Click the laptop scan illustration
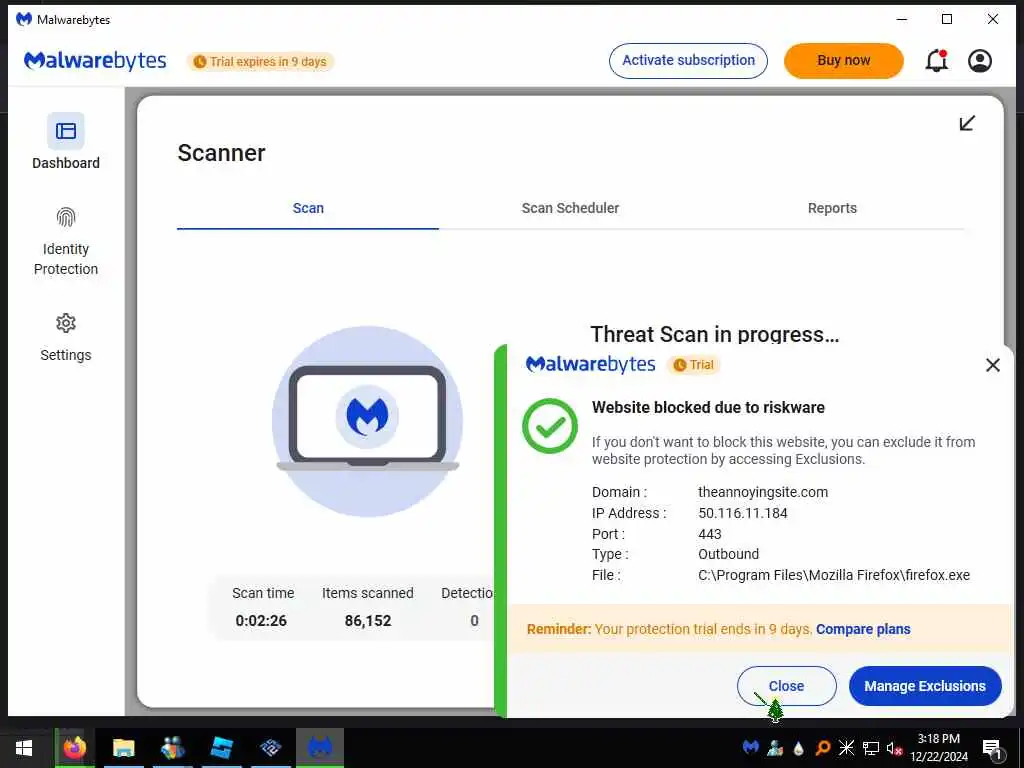 coord(368,421)
